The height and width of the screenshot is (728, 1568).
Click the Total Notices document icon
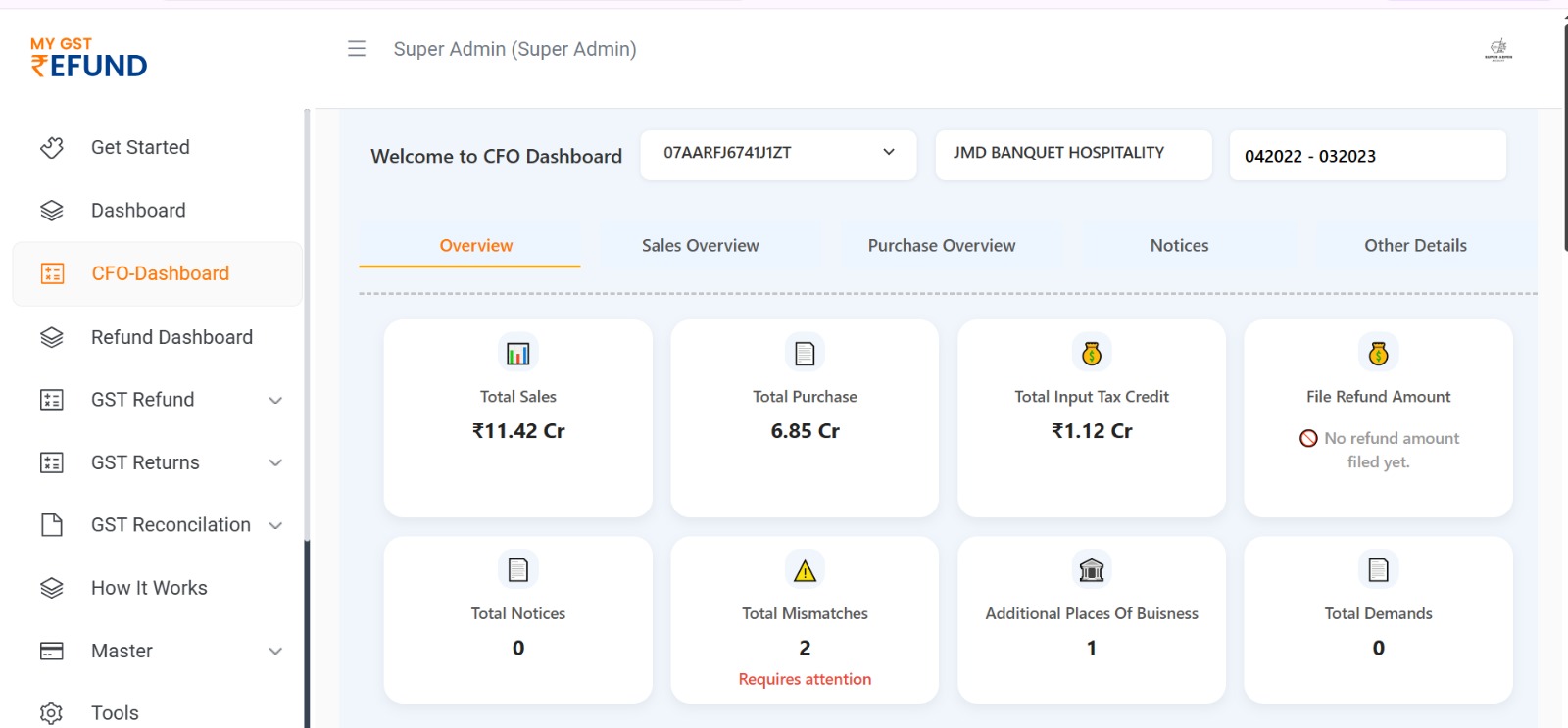click(x=518, y=569)
